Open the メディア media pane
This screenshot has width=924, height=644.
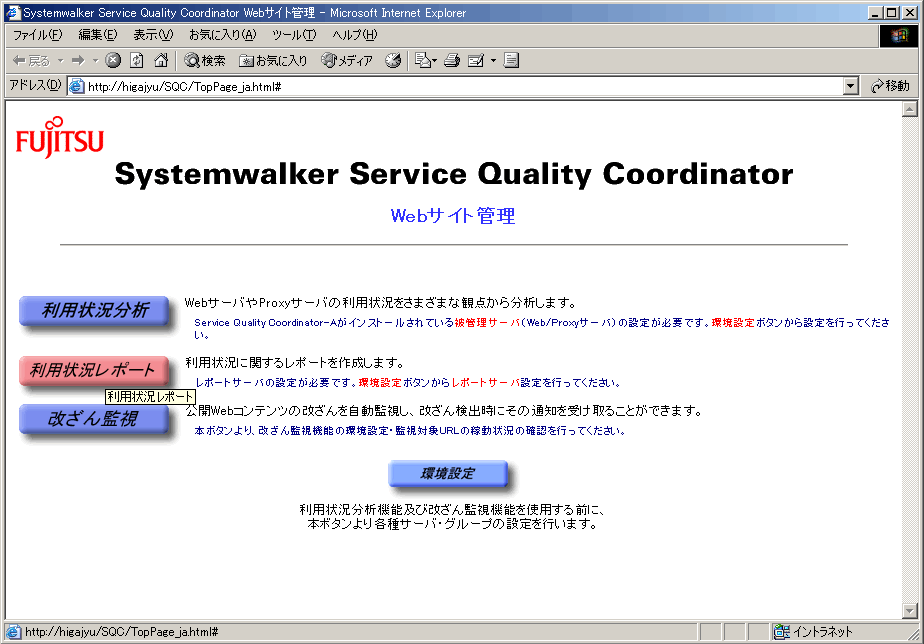(347, 61)
